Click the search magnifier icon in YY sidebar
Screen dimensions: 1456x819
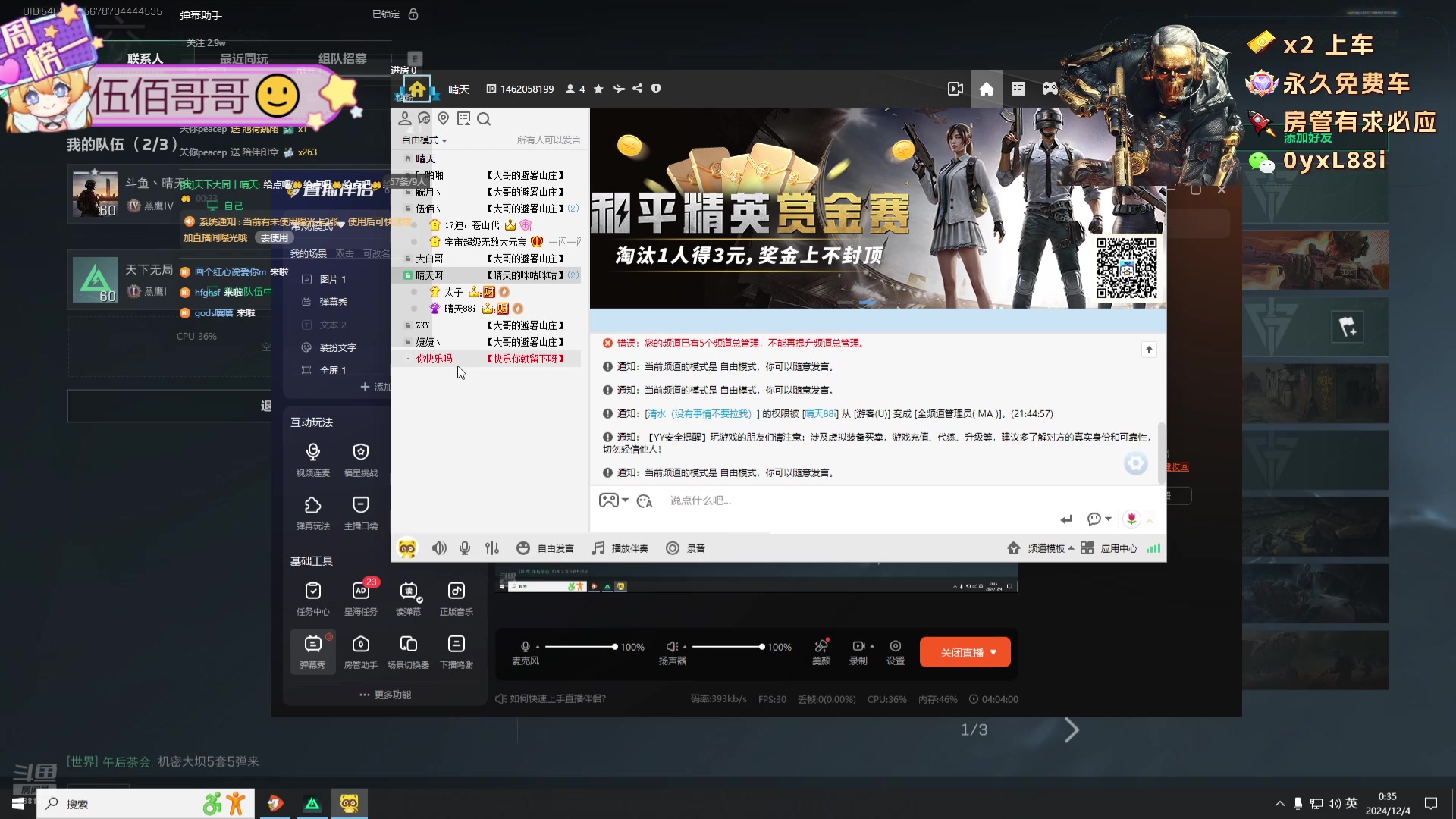484,118
